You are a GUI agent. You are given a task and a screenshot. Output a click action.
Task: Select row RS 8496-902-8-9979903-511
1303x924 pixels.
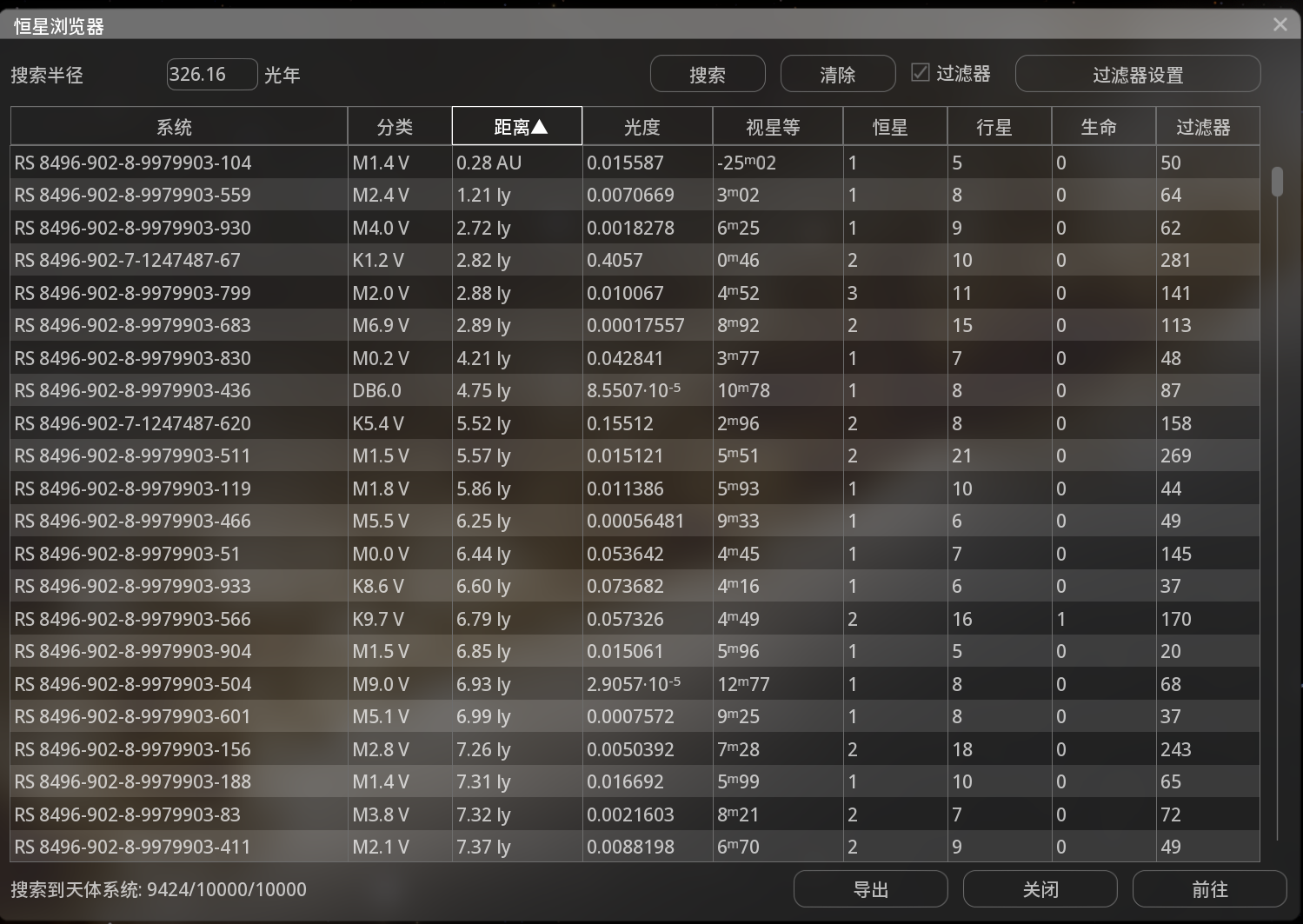coord(635,455)
